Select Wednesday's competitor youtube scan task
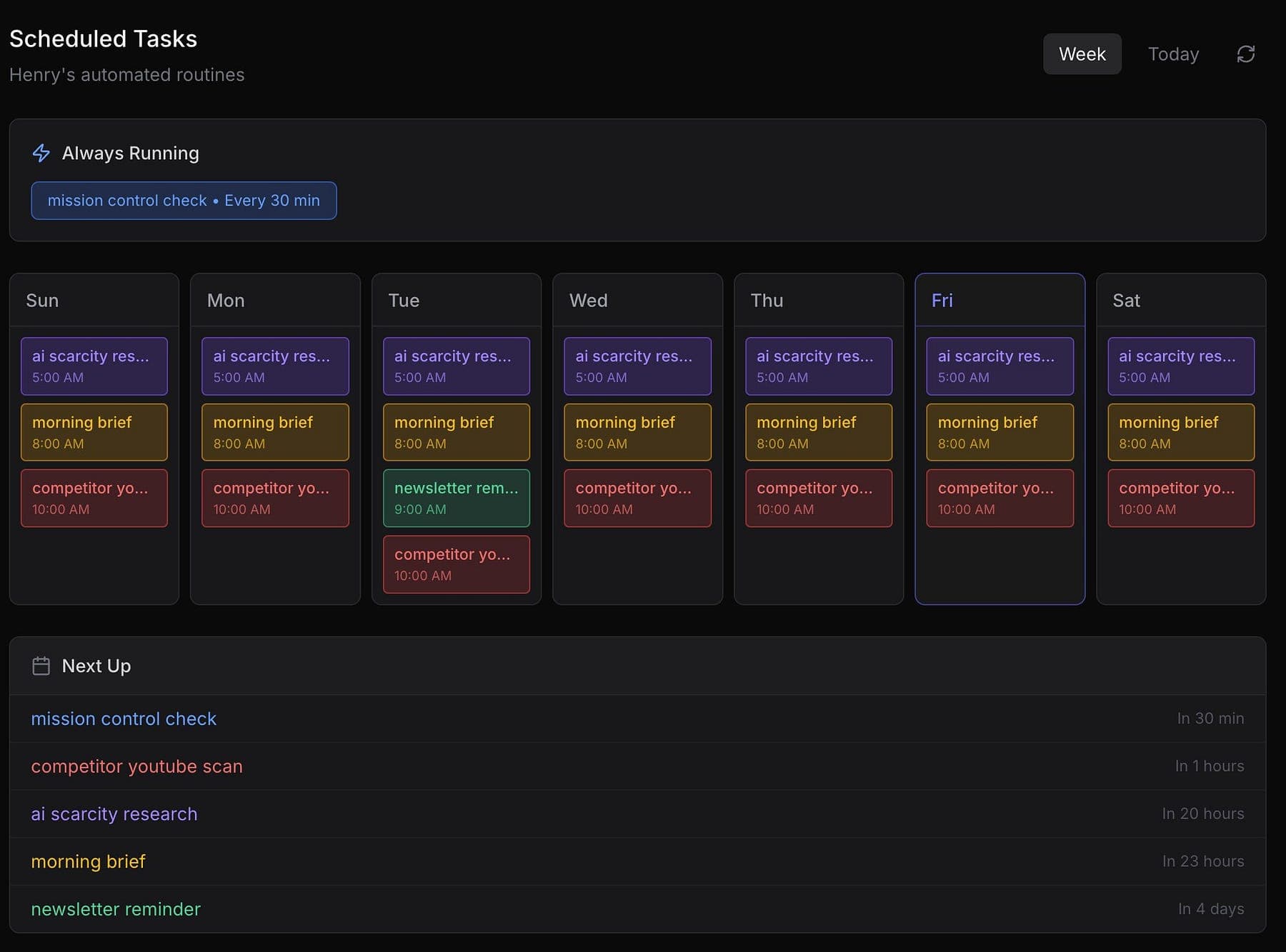The height and width of the screenshot is (952, 1286). pos(637,498)
